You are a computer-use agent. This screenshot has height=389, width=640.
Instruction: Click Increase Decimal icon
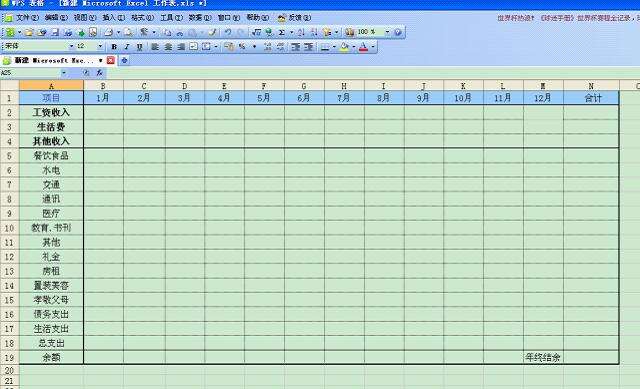pos(267,47)
